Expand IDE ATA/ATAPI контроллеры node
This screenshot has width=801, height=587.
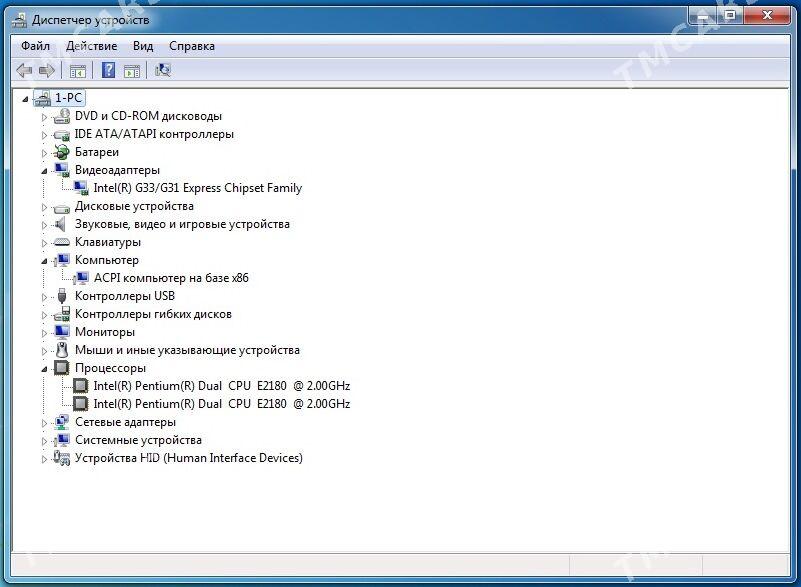click(x=44, y=135)
